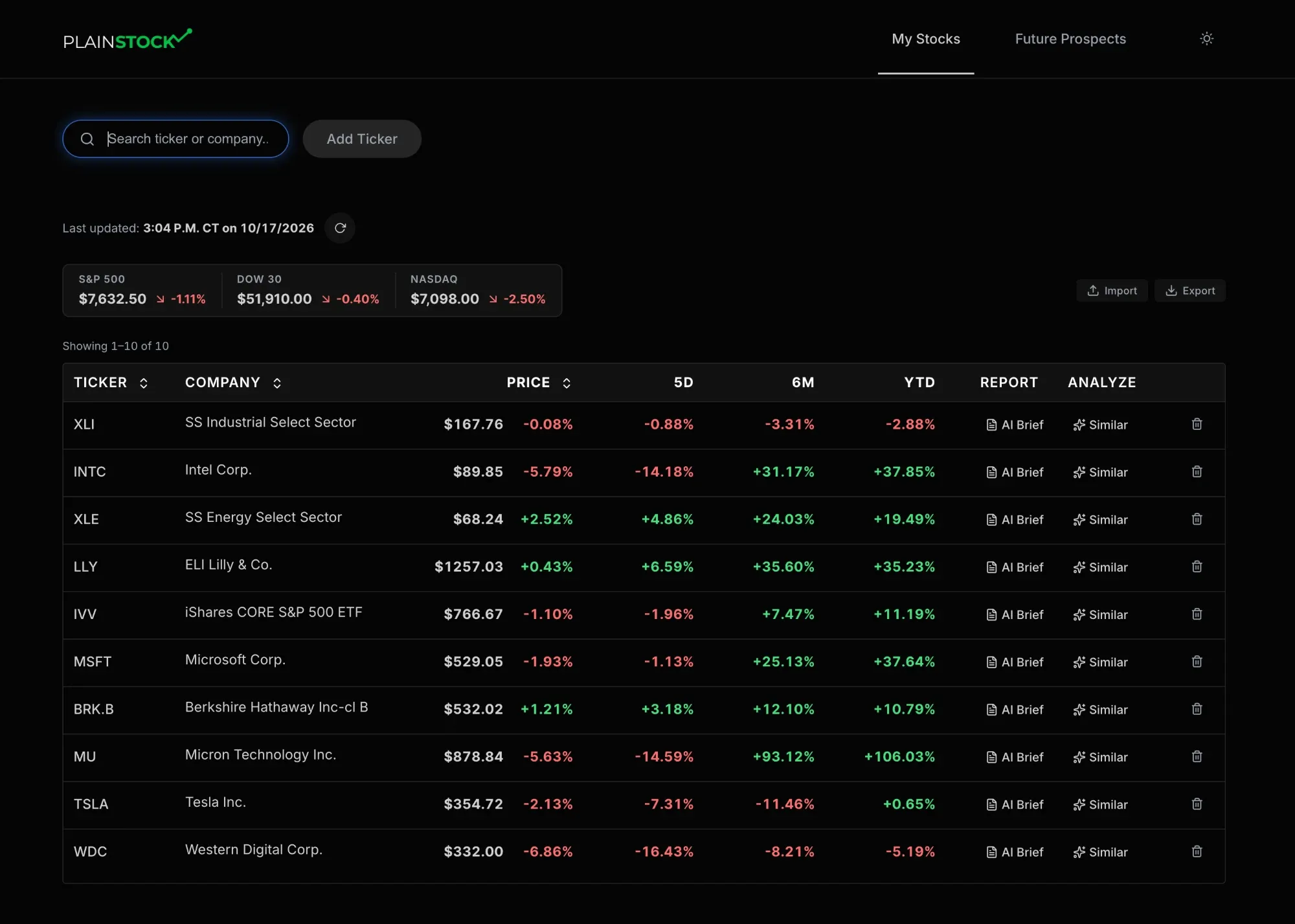The image size is (1295, 924).
Task: Click the +106.03% YTD value
Action: (899, 756)
